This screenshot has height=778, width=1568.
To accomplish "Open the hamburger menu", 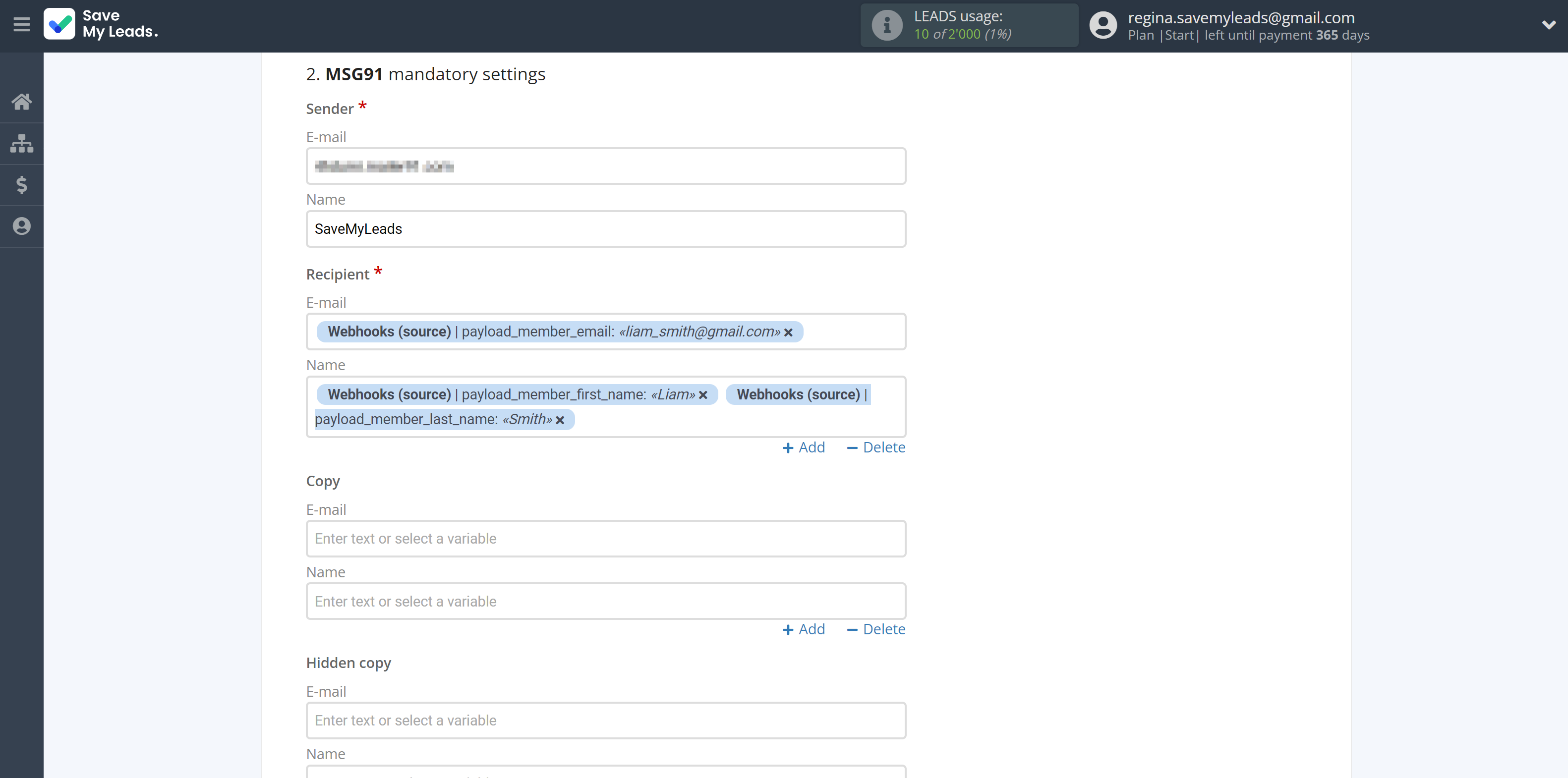I will pos(22,25).
